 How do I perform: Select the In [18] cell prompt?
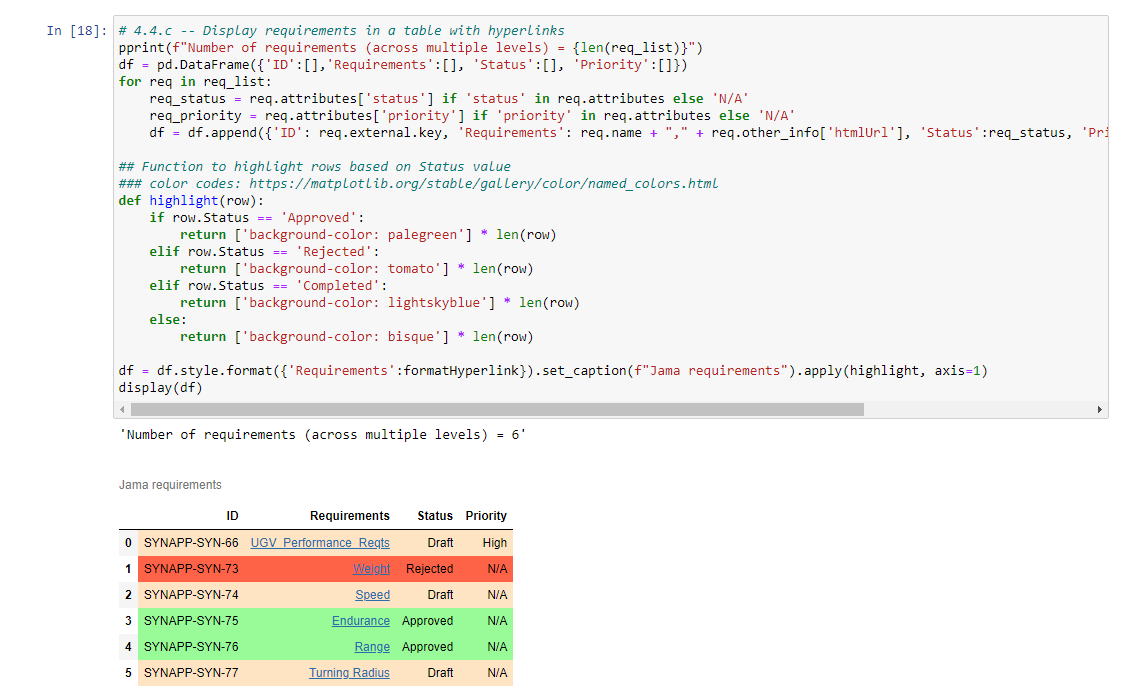point(76,31)
